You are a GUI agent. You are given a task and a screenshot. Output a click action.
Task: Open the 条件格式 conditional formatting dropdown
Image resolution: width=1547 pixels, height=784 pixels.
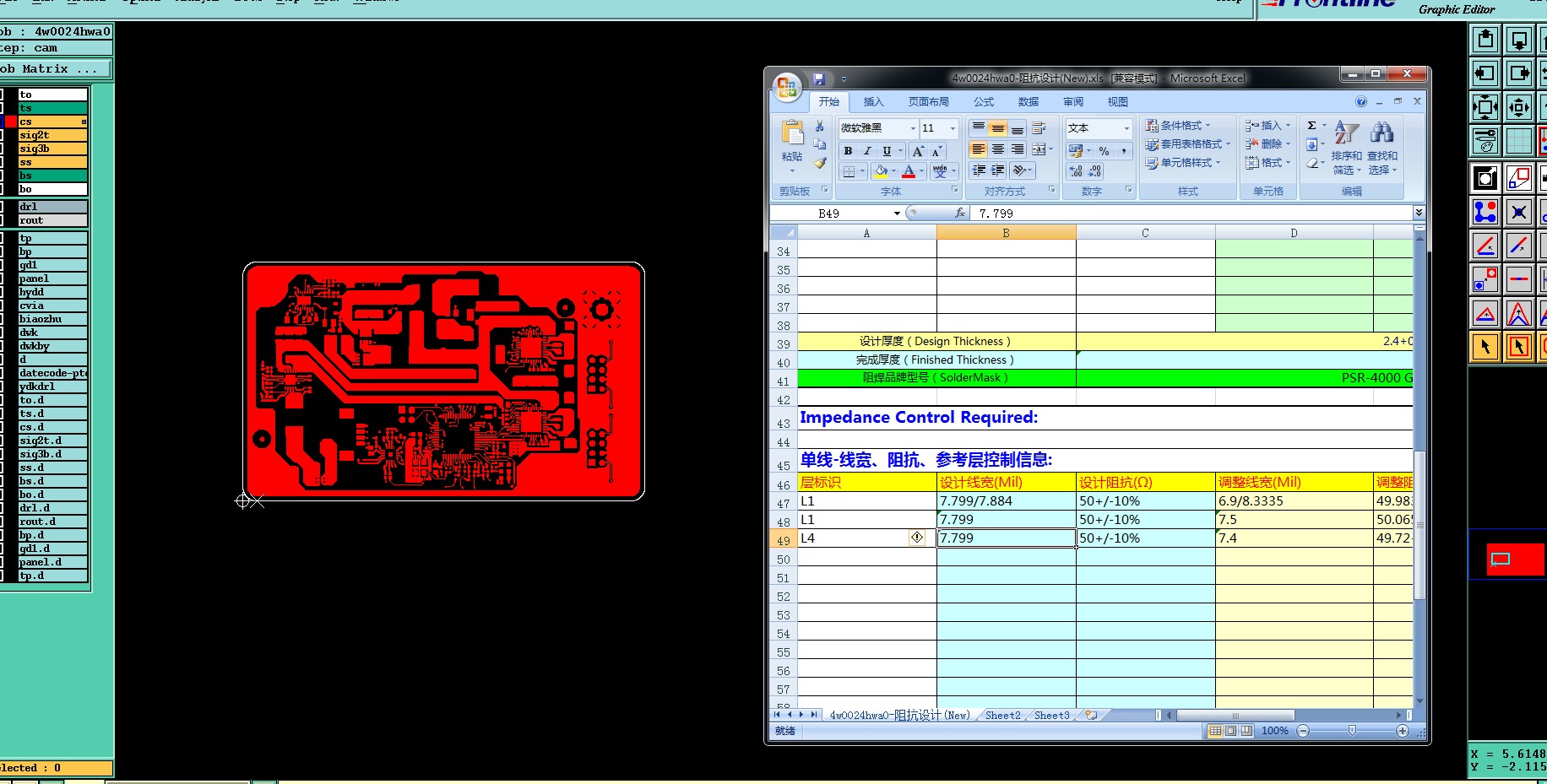(1178, 126)
